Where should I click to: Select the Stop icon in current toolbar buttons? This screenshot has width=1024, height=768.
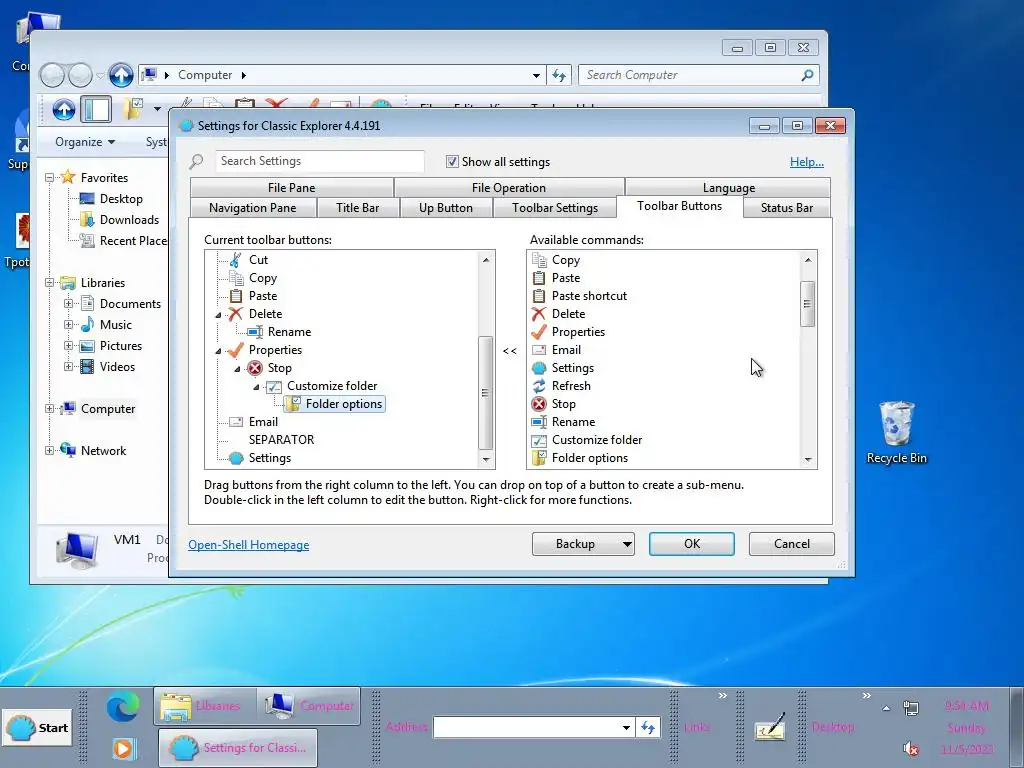point(255,368)
